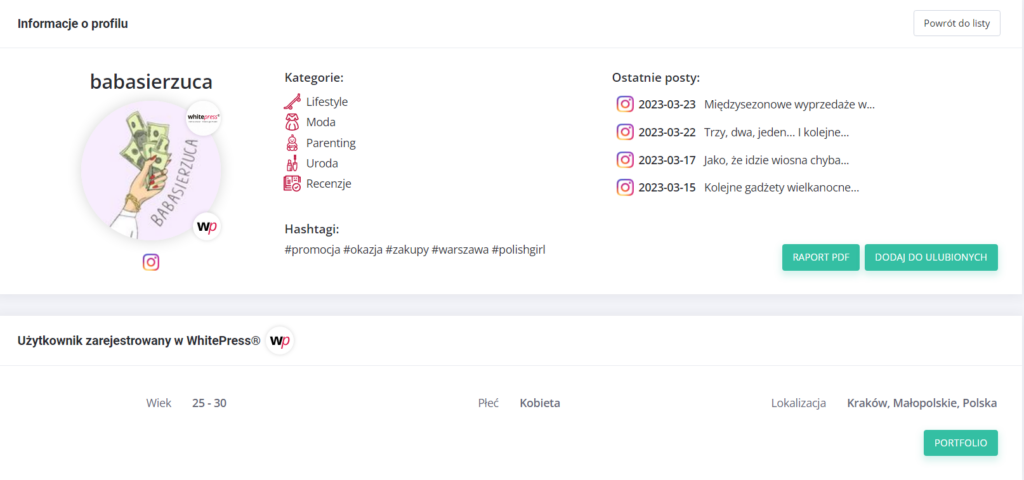This screenshot has height=480, width=1024.
Task: Click hashtag #polishgirl
Action: pos(519,249)
